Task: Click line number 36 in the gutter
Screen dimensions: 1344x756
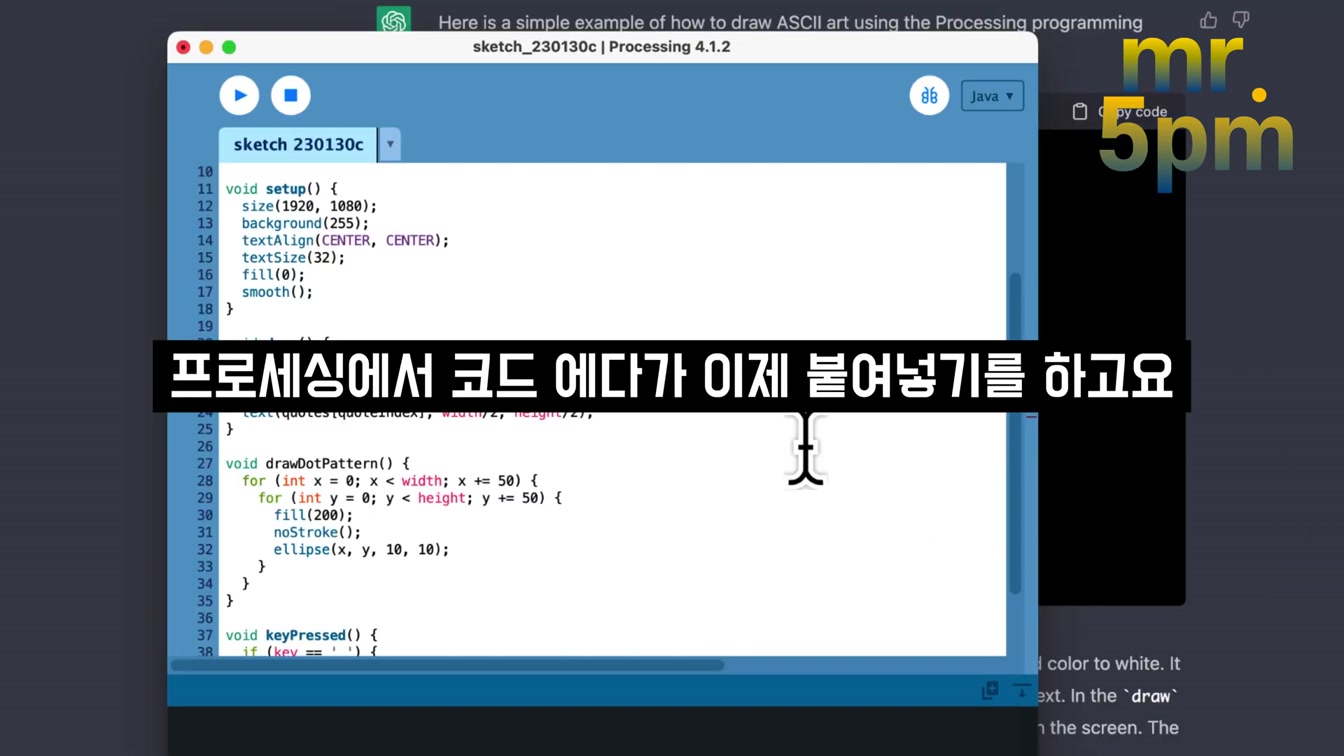Action: coord(204,618)
